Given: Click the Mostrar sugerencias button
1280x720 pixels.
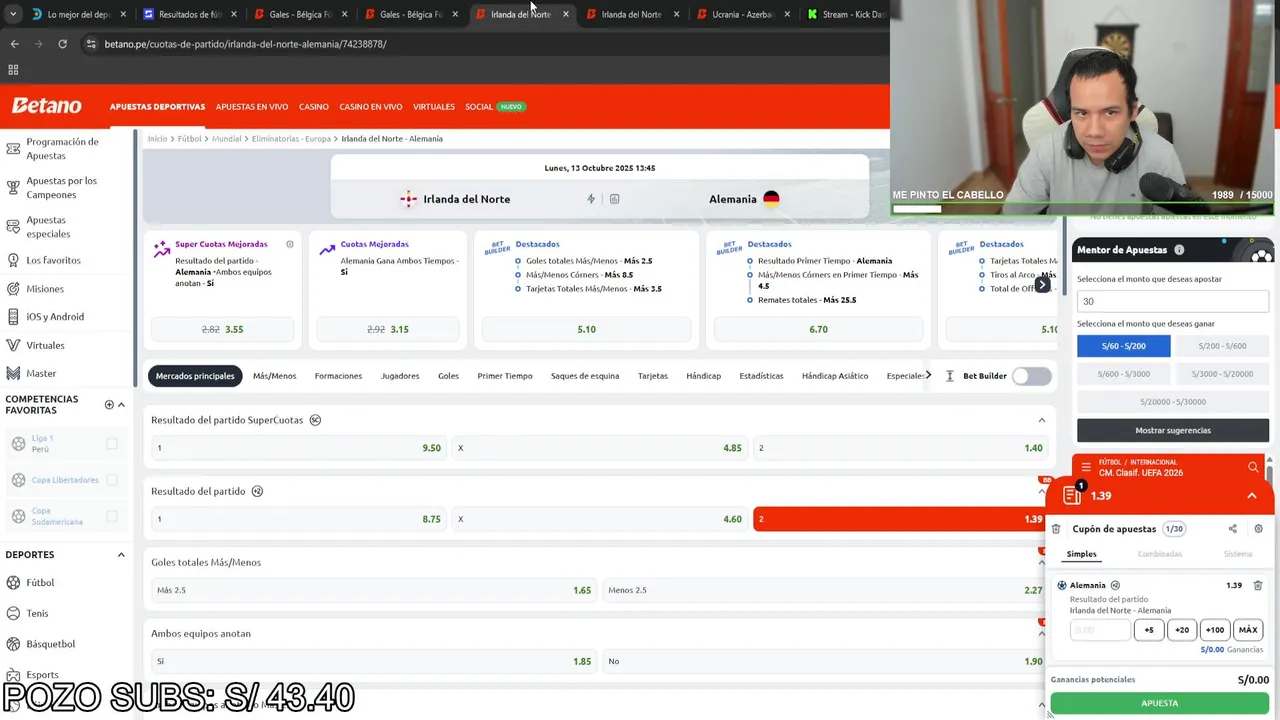Looking at the screenshot, I should 1173,430.
